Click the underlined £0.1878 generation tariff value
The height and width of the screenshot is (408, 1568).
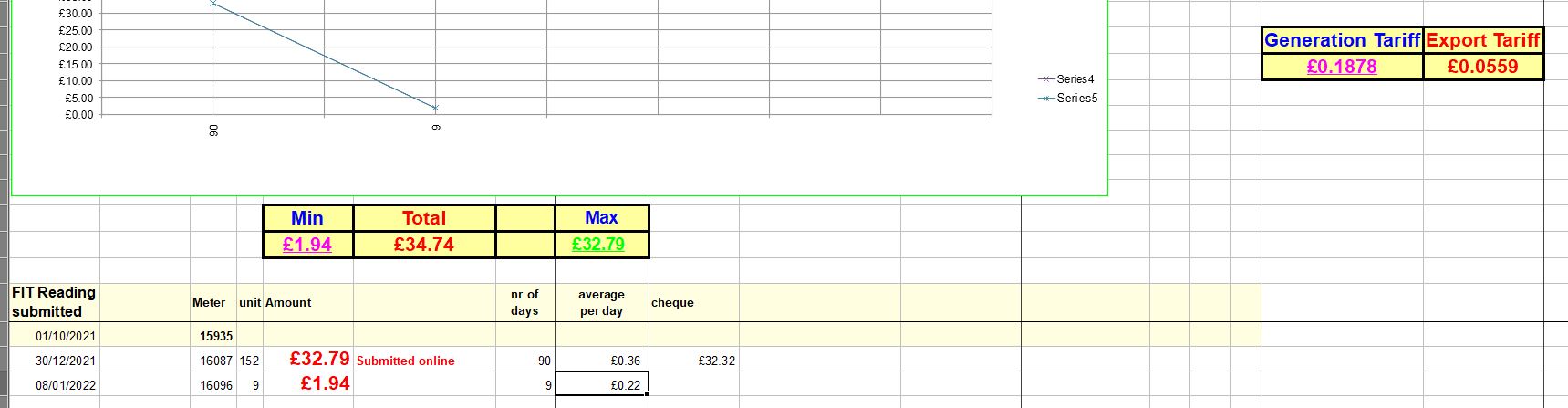pos(1341,67)
